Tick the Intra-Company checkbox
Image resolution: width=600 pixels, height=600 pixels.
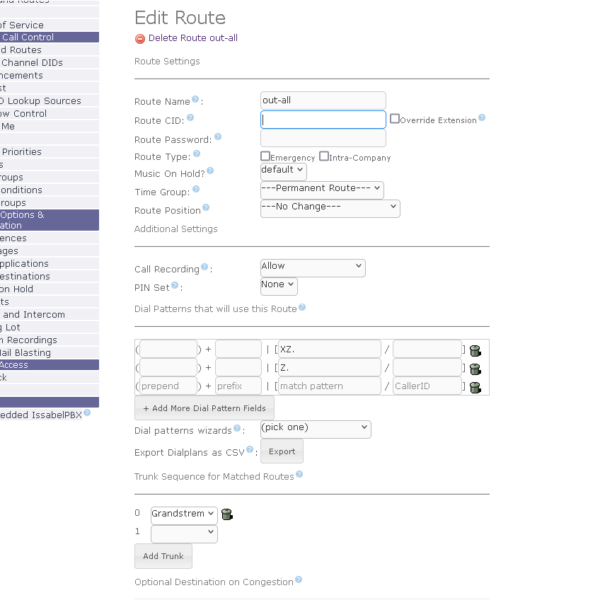point(324,157)
